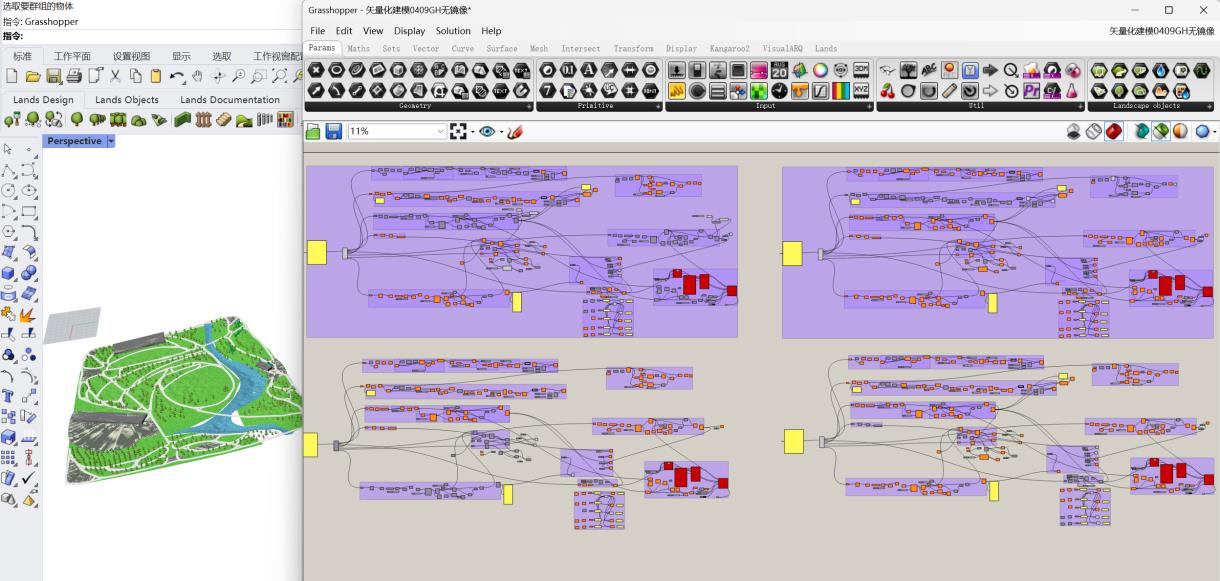Open a Grasshopper file with green folder icon

coord(313,132)
